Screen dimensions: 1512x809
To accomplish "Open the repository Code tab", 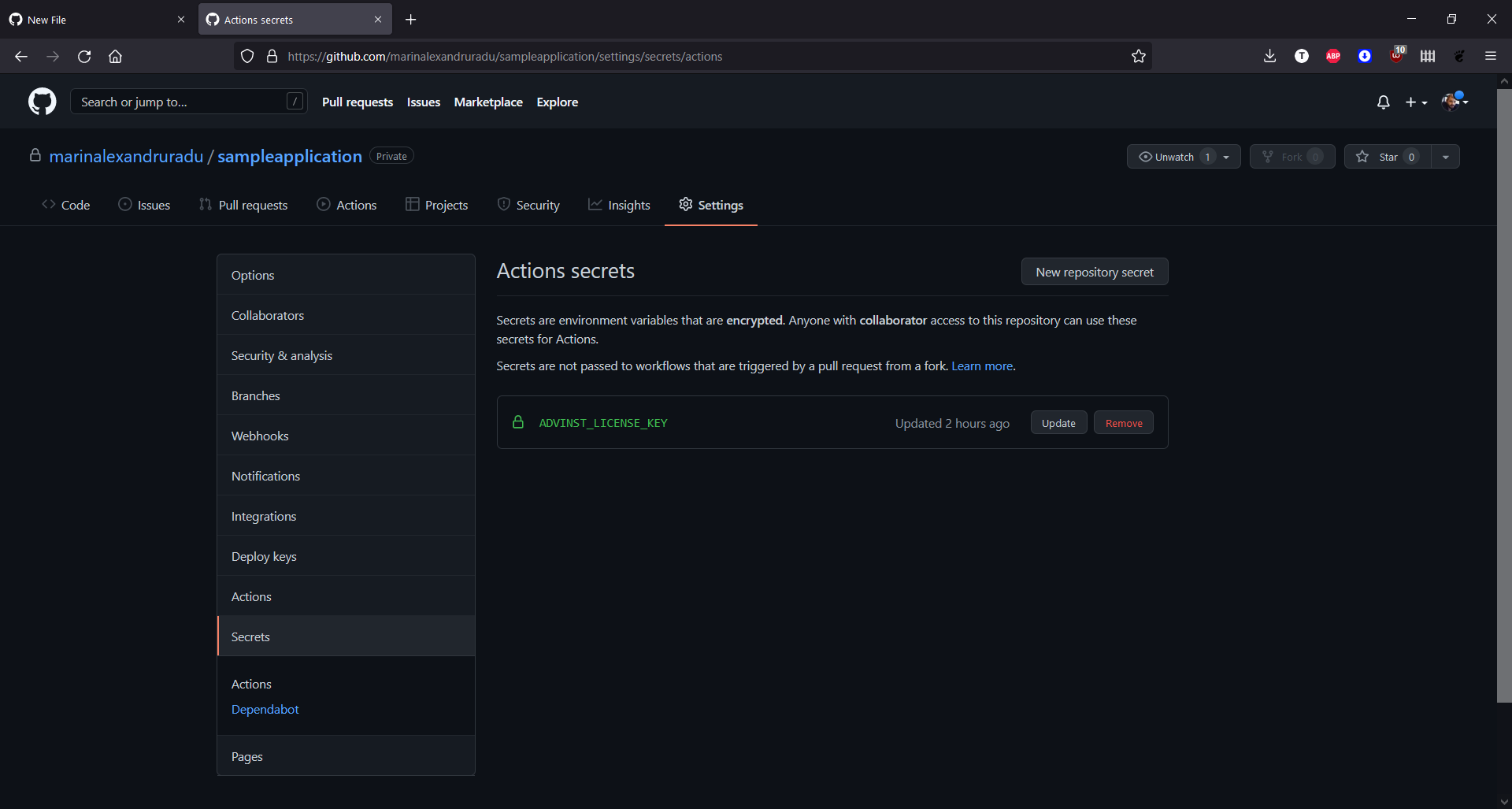I will tap(66, 205).
